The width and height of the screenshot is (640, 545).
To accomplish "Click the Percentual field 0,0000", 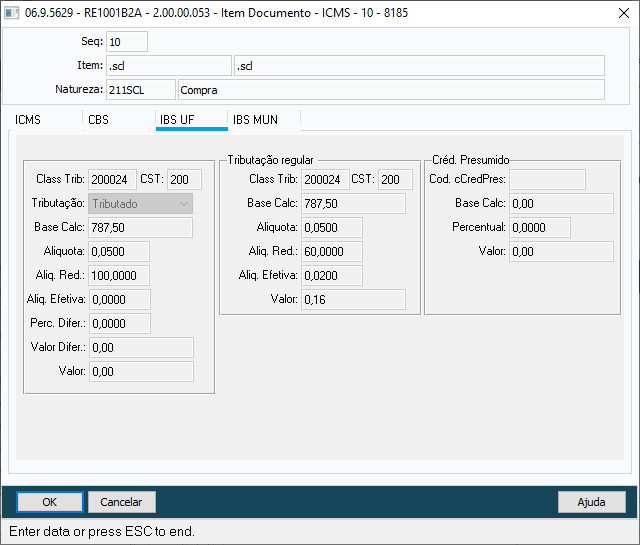I will coord(540,227).
